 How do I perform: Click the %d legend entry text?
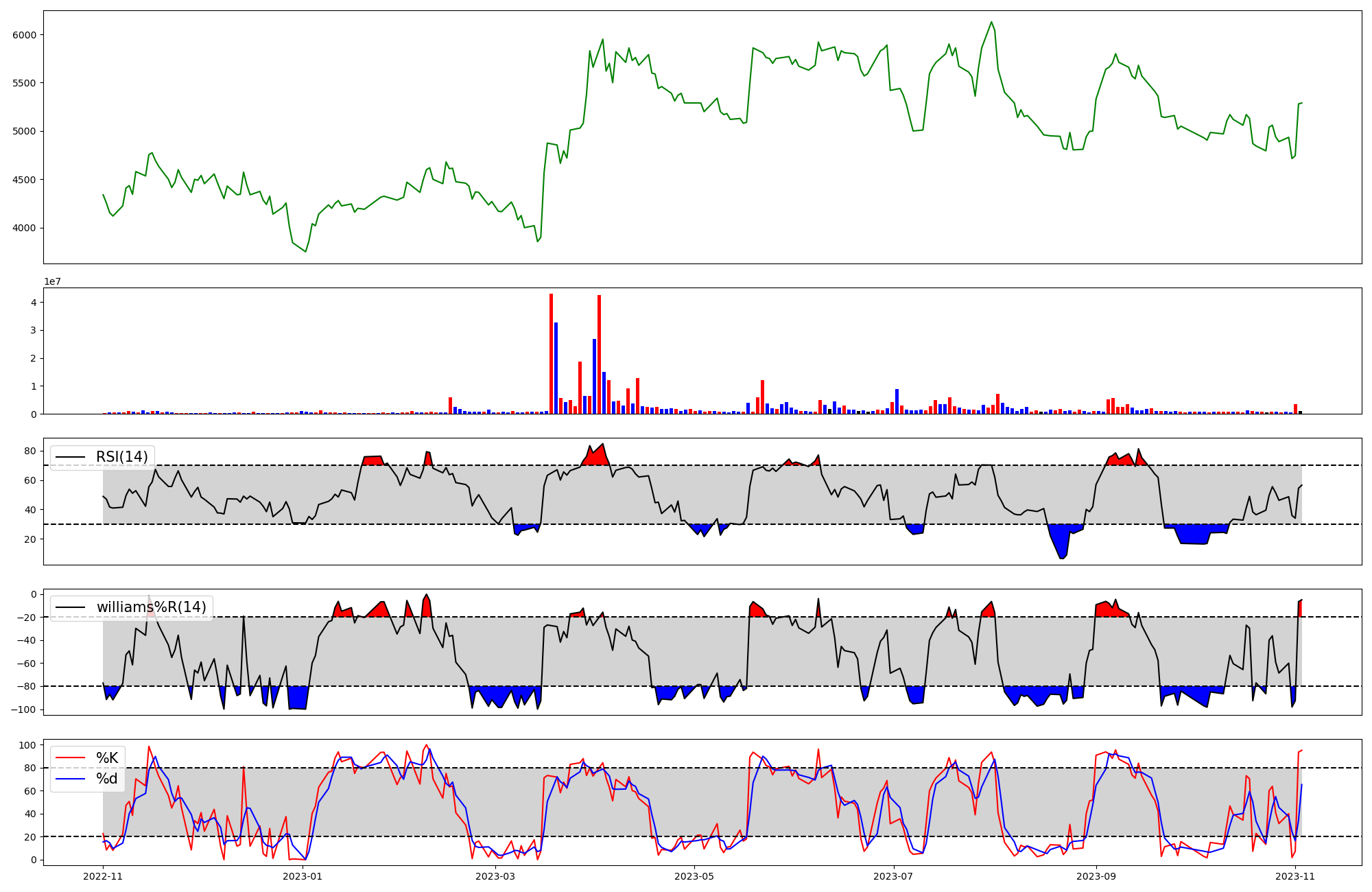click(107, 779)
